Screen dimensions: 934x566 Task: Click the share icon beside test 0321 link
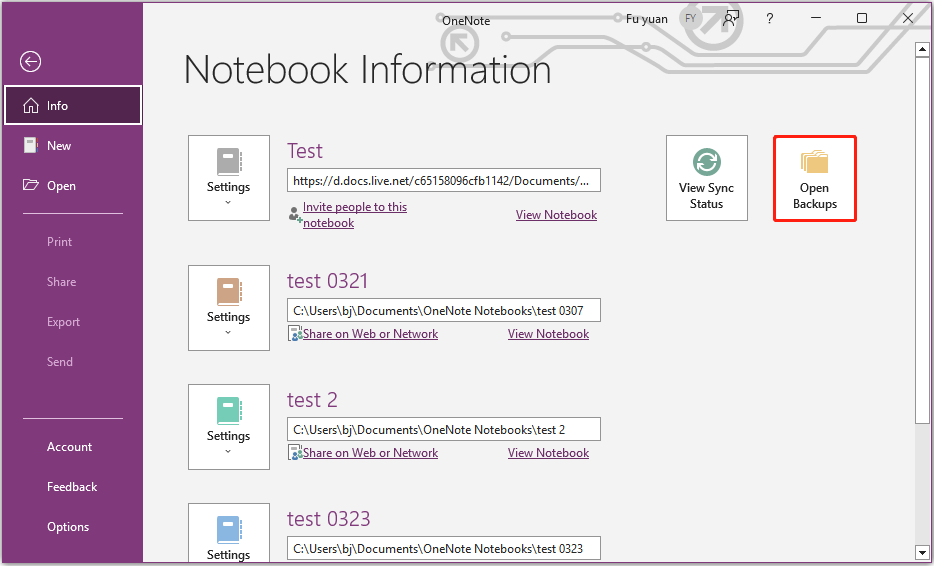coord(295,334)
